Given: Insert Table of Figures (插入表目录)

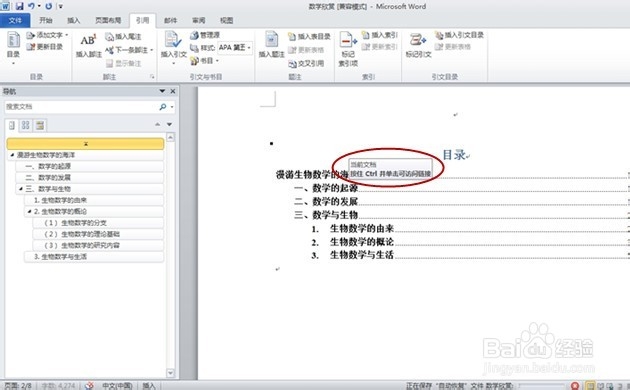Looking at the screenshot, I should 309,37.
